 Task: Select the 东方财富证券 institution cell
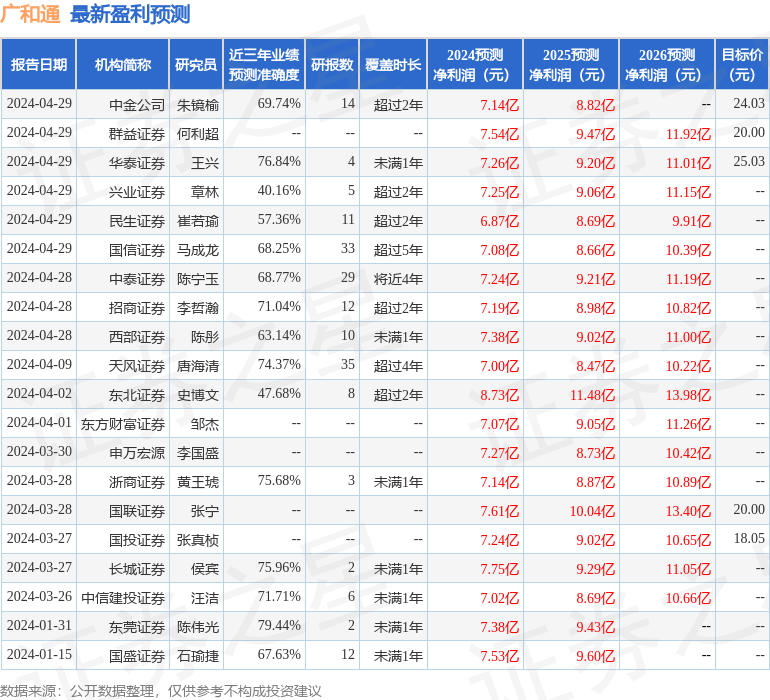pos(123,423)
